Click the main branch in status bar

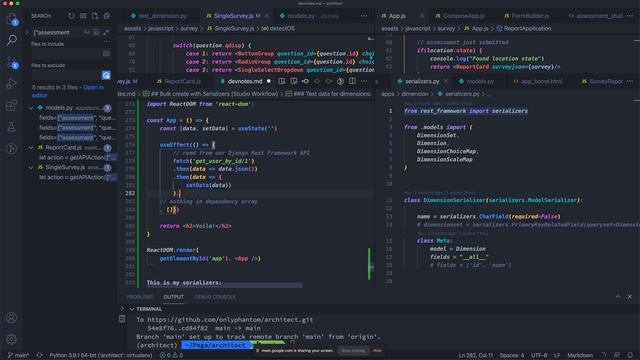coord(19,355)
